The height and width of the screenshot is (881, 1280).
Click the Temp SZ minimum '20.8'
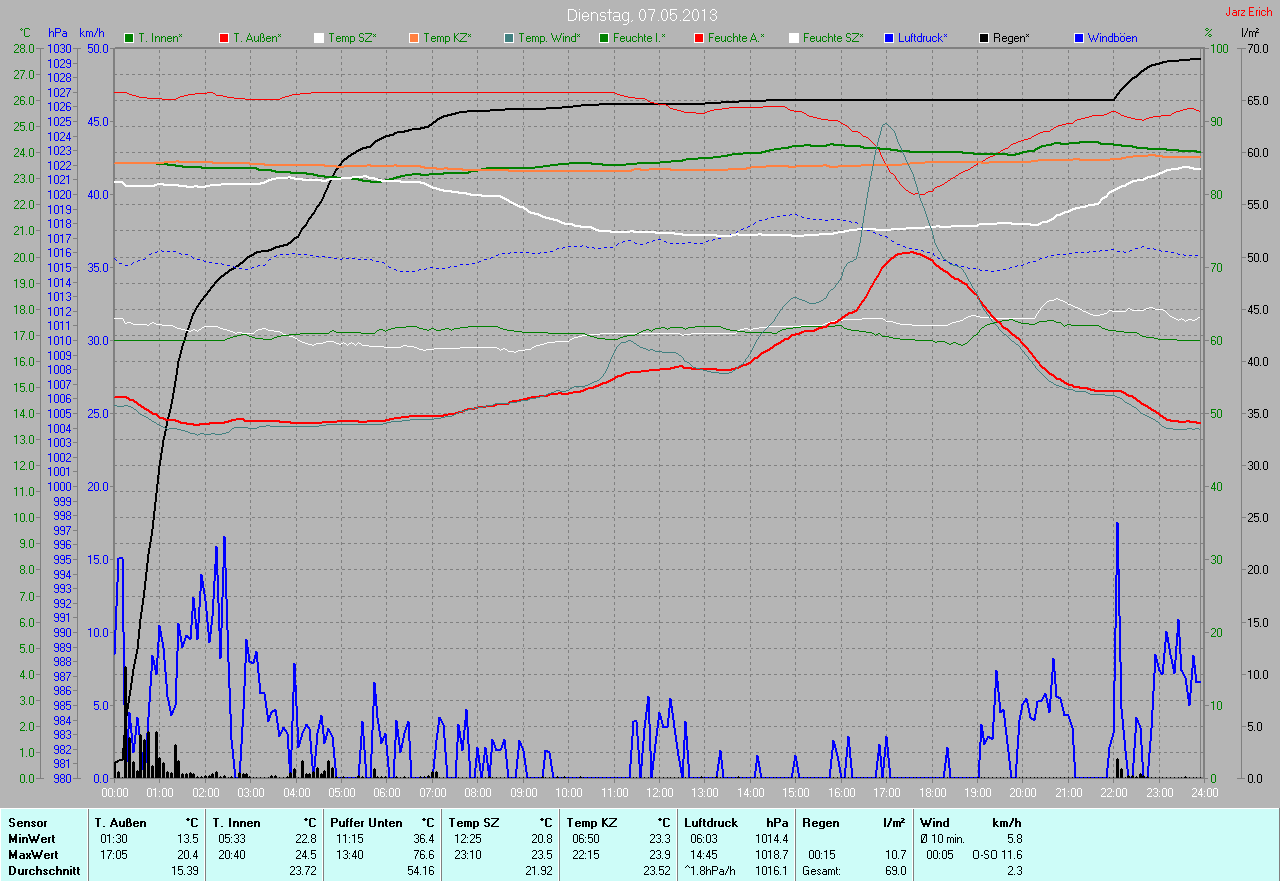(541, 838)
